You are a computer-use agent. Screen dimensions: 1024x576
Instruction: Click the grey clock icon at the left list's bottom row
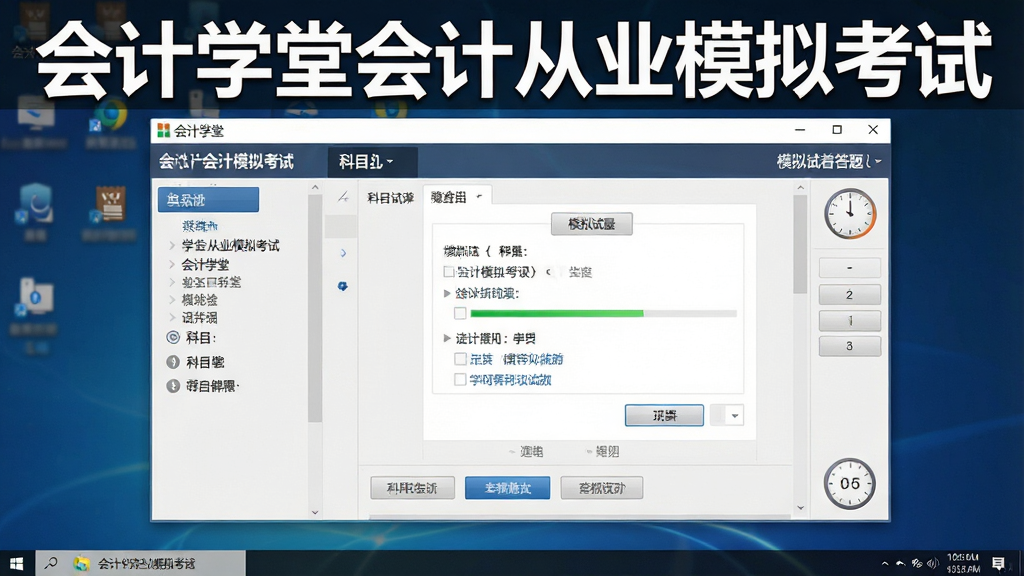click(x=173, y=386)
